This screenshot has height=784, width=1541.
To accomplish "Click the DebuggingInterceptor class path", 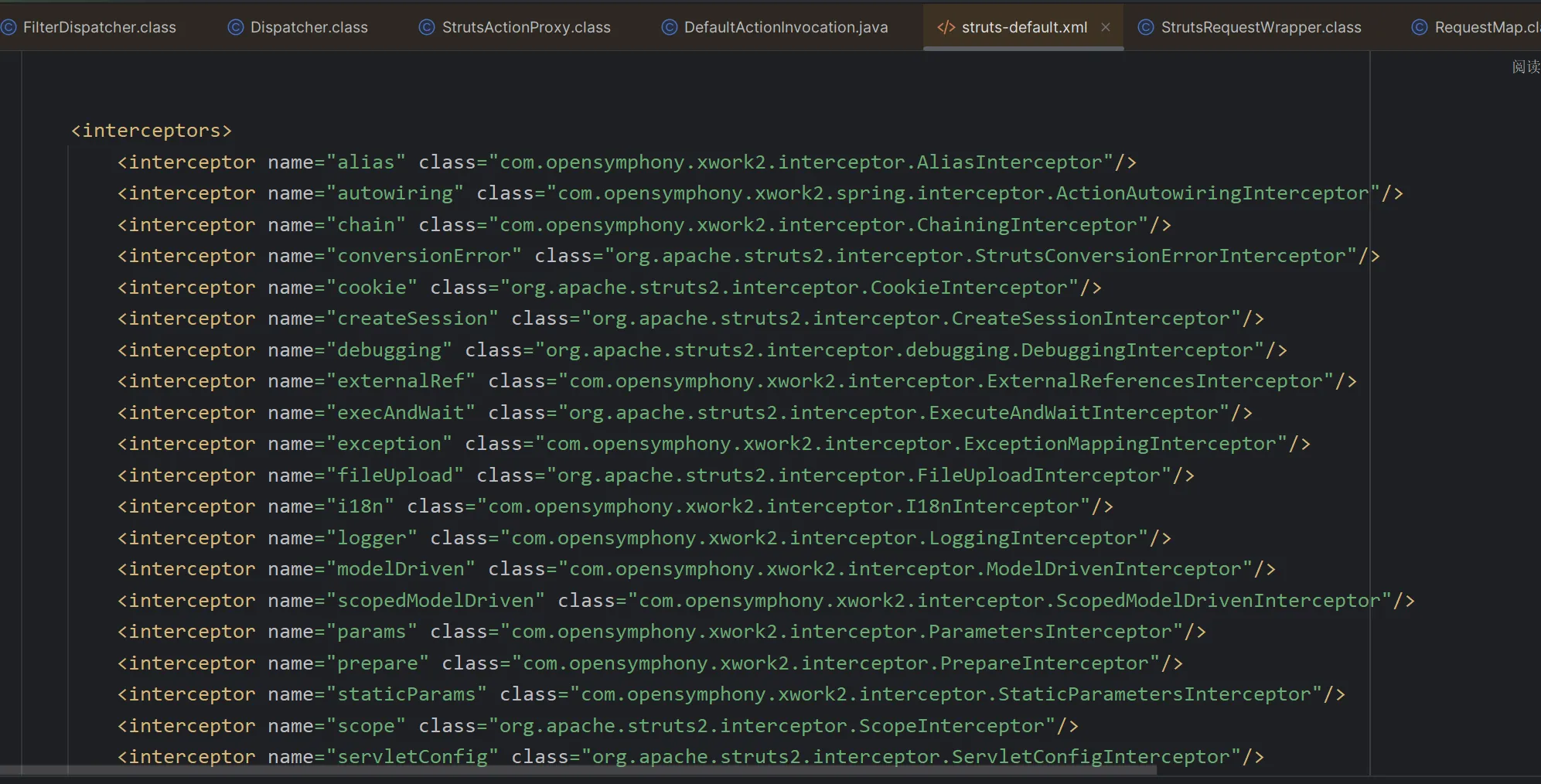I will pos(899,350).
